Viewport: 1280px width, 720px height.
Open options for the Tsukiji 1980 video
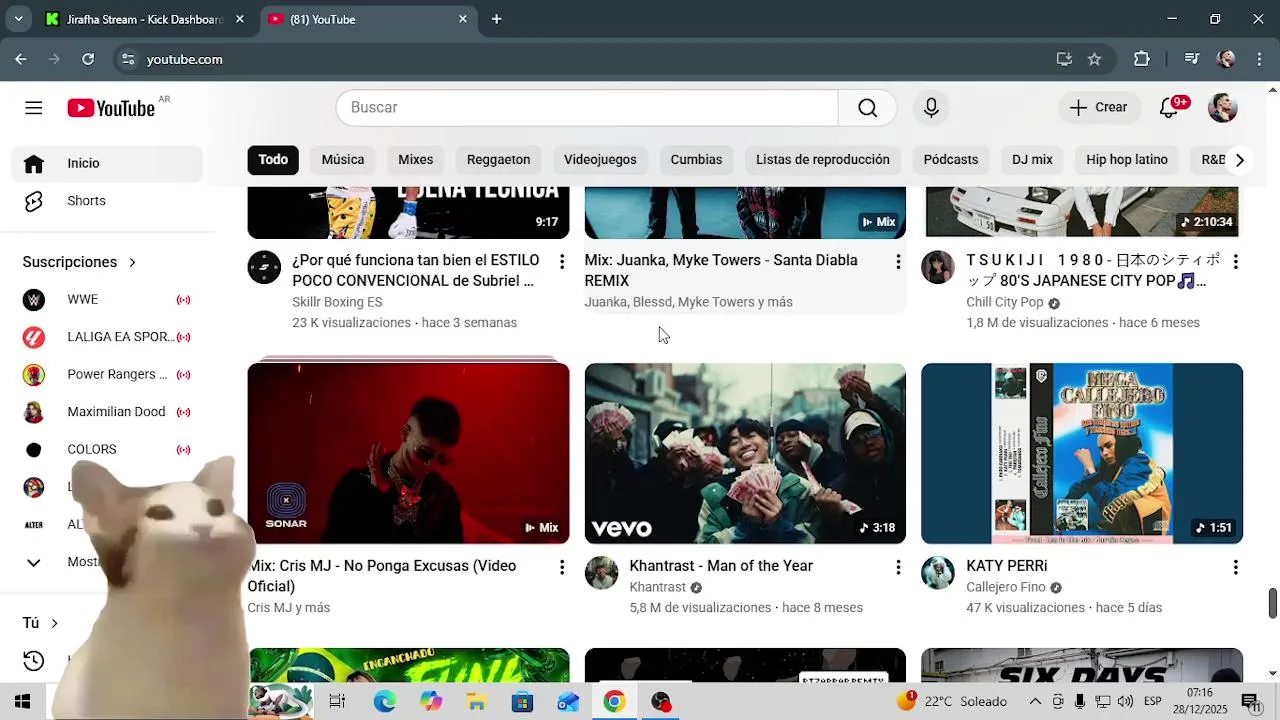pyautogui.click(x=1235, y=262)
